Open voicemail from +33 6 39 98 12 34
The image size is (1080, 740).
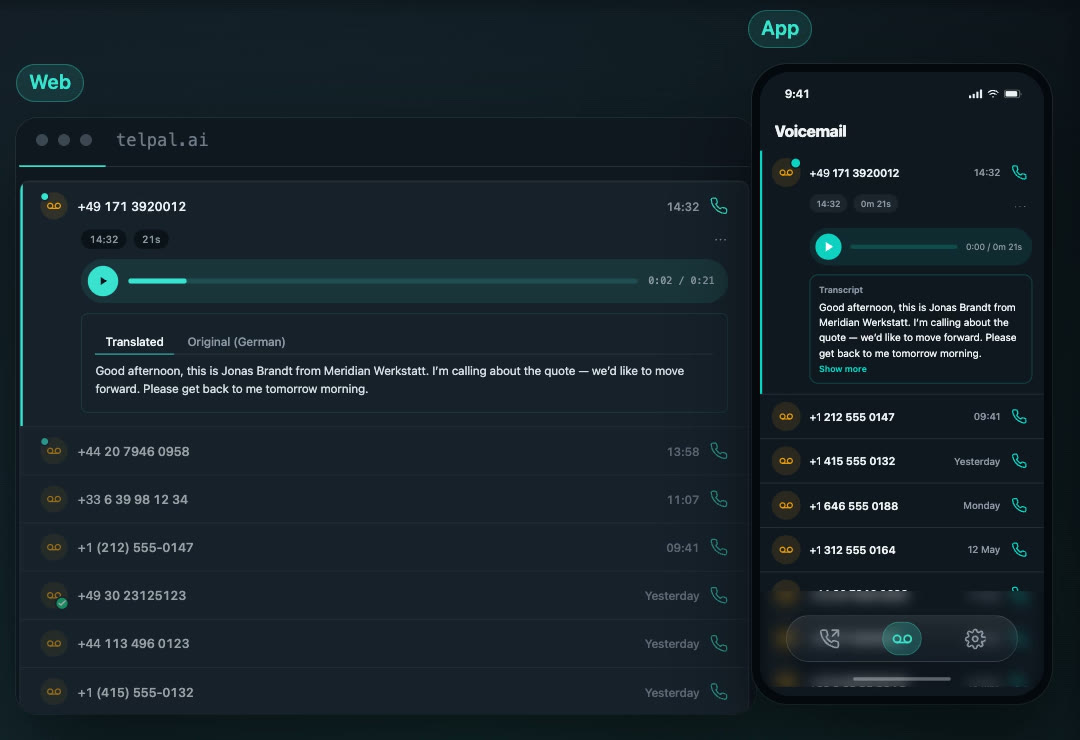[384, 499]
